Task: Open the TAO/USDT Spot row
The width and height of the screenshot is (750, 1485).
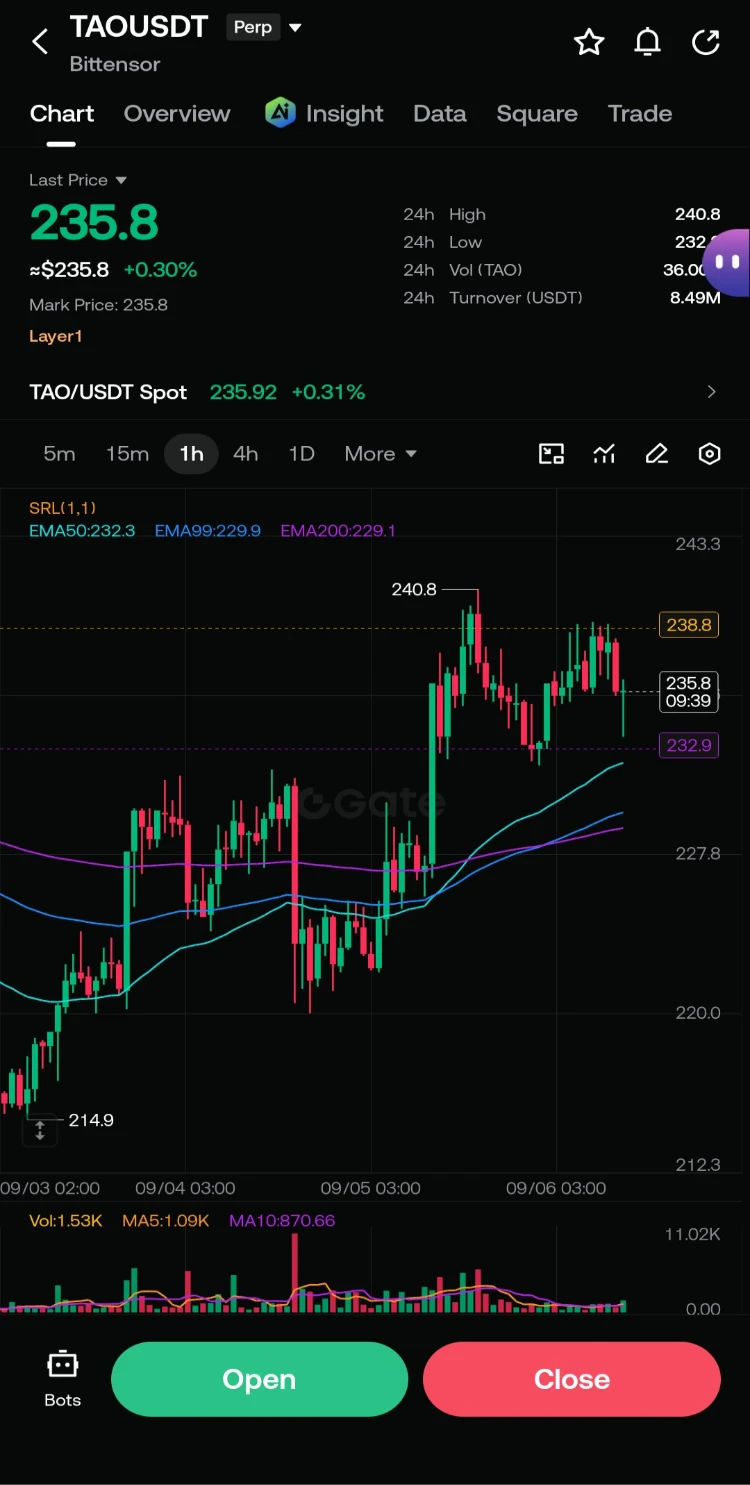Action: click(375, 392)
